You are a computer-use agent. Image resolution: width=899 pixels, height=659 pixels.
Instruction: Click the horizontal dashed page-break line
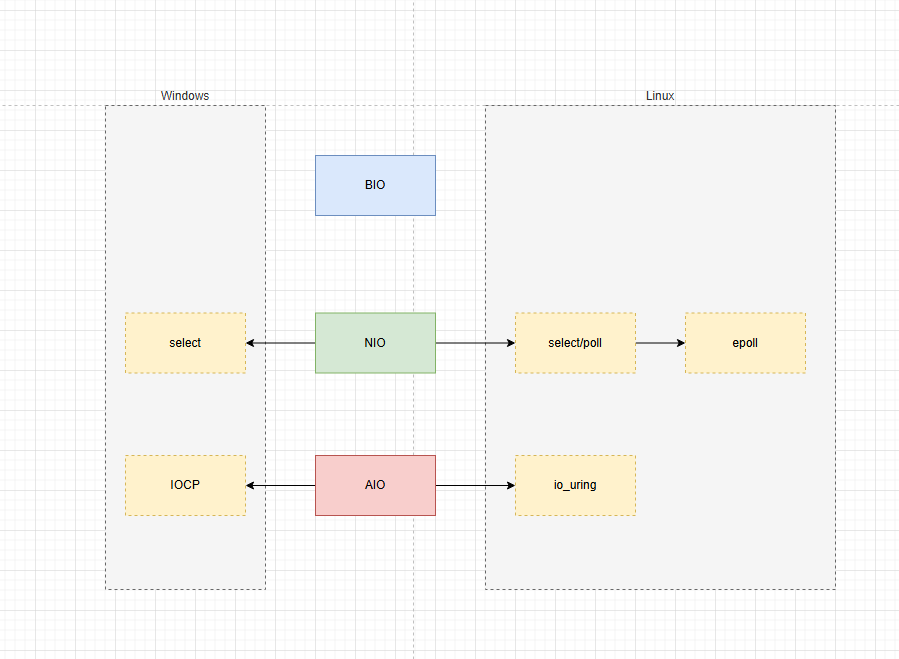tap(50, 105)
